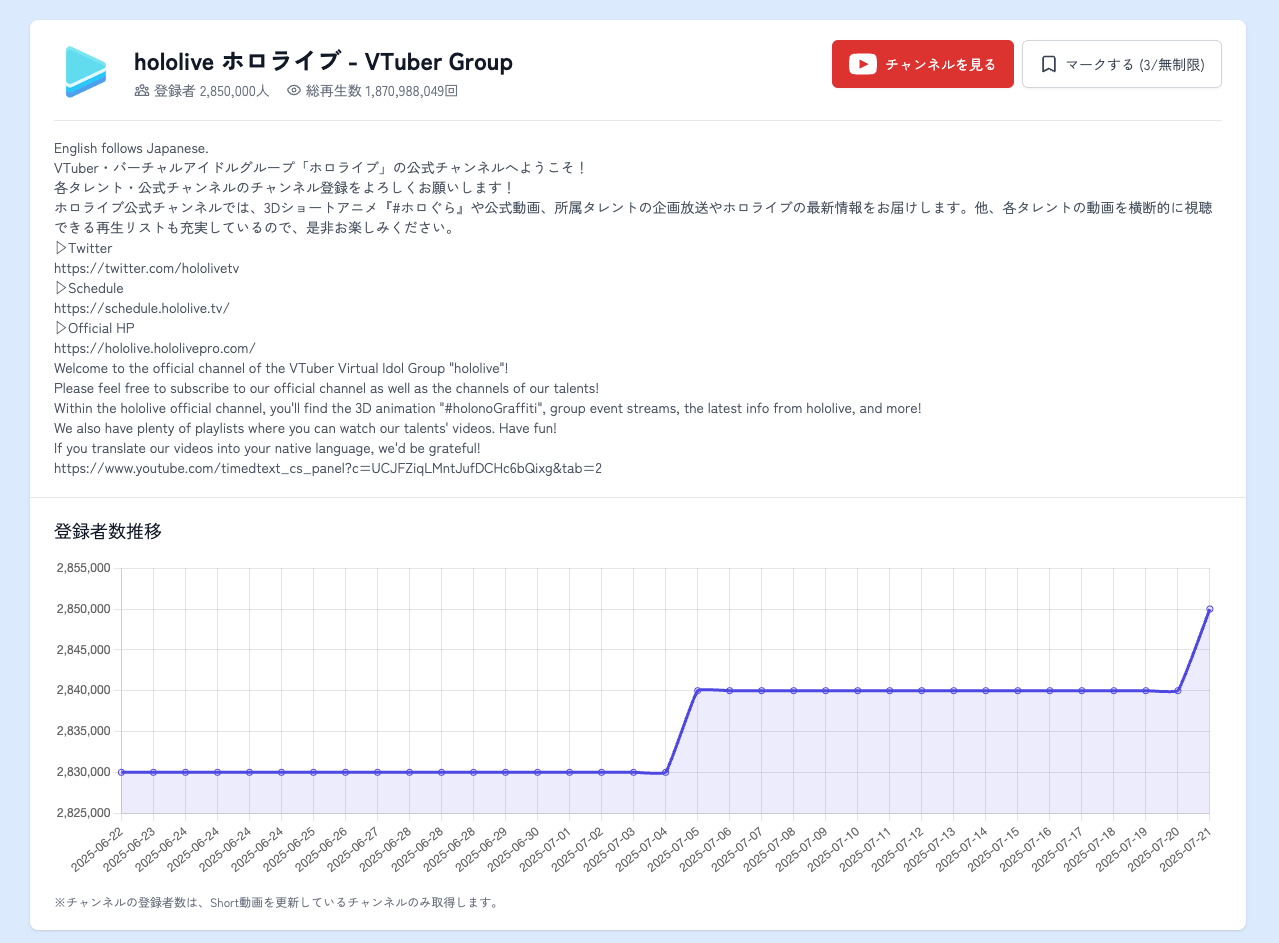Viewport: 1279px width, 943px height.
Task: Click マークする (3/無制限) button
Action: click(1122, 64)
